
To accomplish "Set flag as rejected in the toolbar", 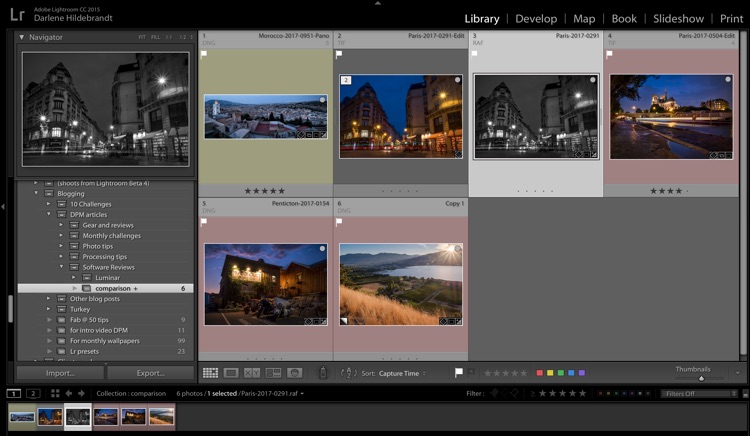I will [x=471, y=371].
